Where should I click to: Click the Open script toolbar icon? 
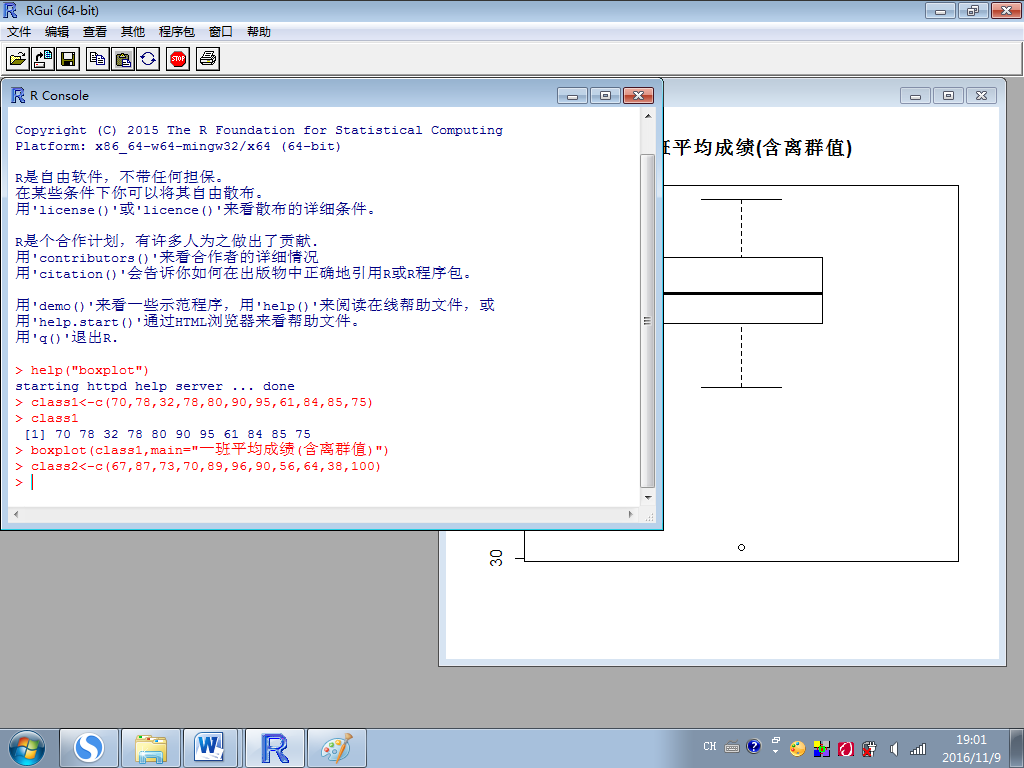point(18,59)
